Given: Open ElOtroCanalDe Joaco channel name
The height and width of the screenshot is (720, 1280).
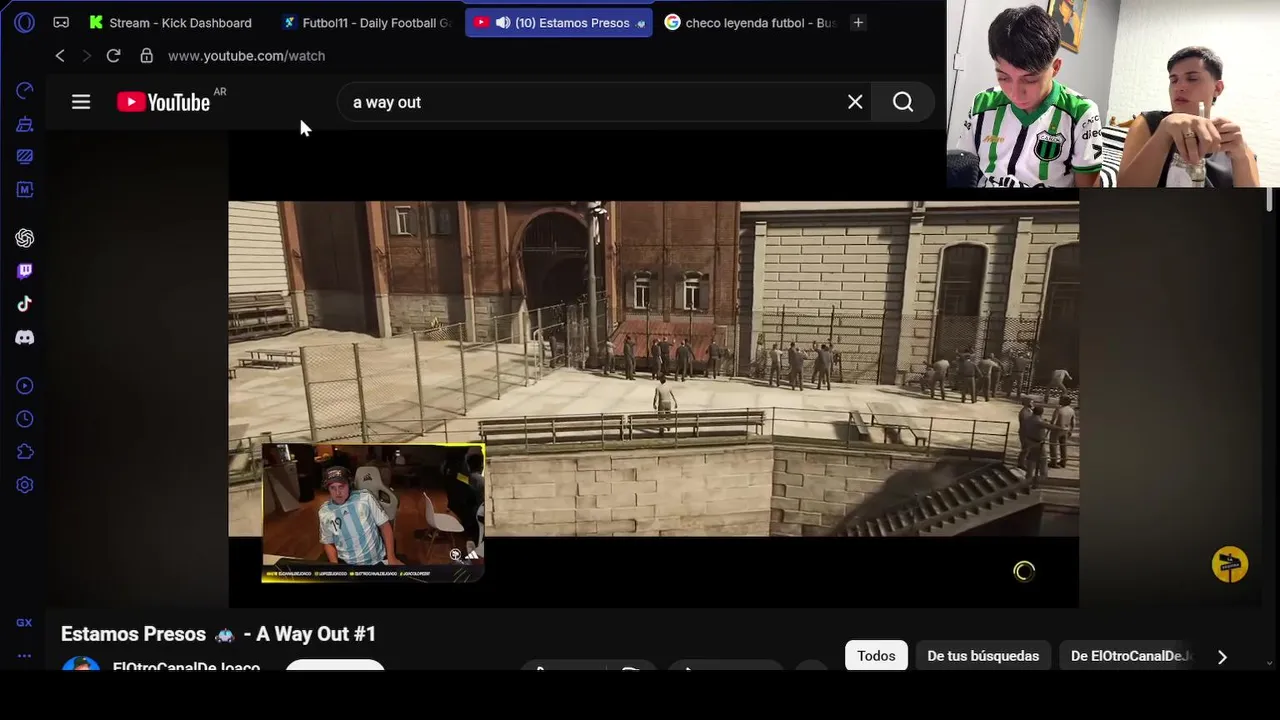Looking at the screenshot, I should [x=186, y=666].
